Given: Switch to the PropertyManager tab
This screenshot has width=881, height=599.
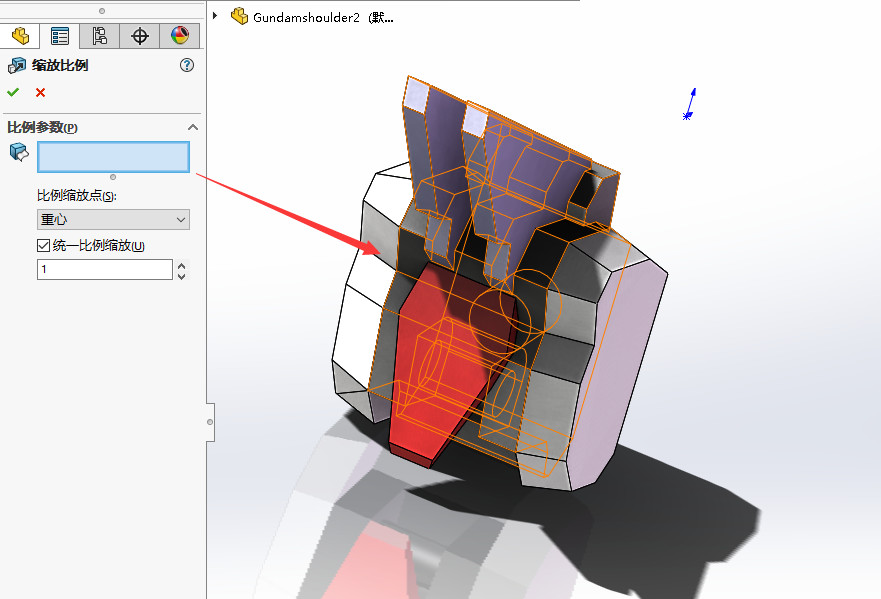Looking at the screenshot, I should [x=60, y=36].
